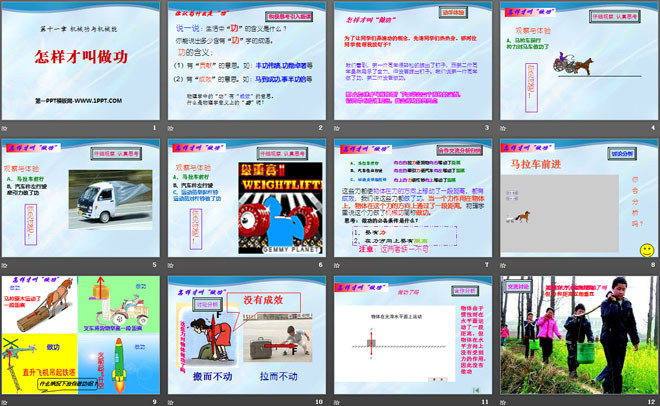The width and height of the screenshot is (660, 406).
Task: Click the animation star icon under slide 2
Action: click(x=170, y=128)
